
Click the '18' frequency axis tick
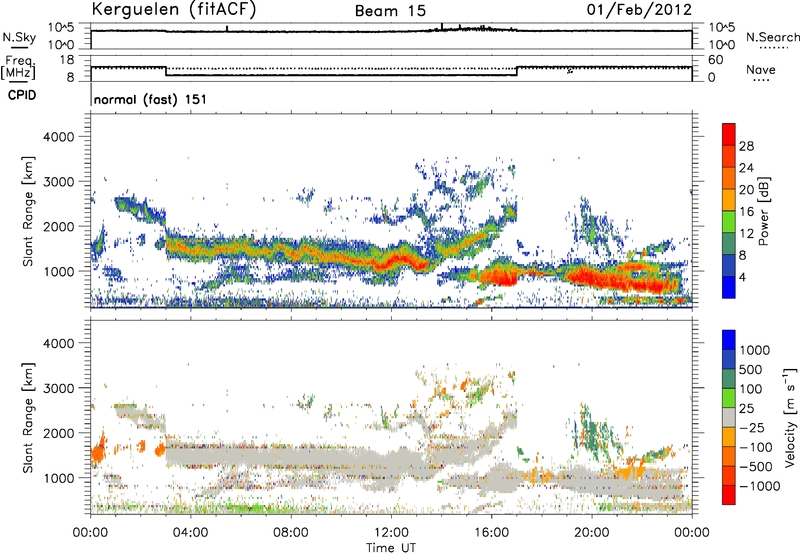click(x=67, y=60)
